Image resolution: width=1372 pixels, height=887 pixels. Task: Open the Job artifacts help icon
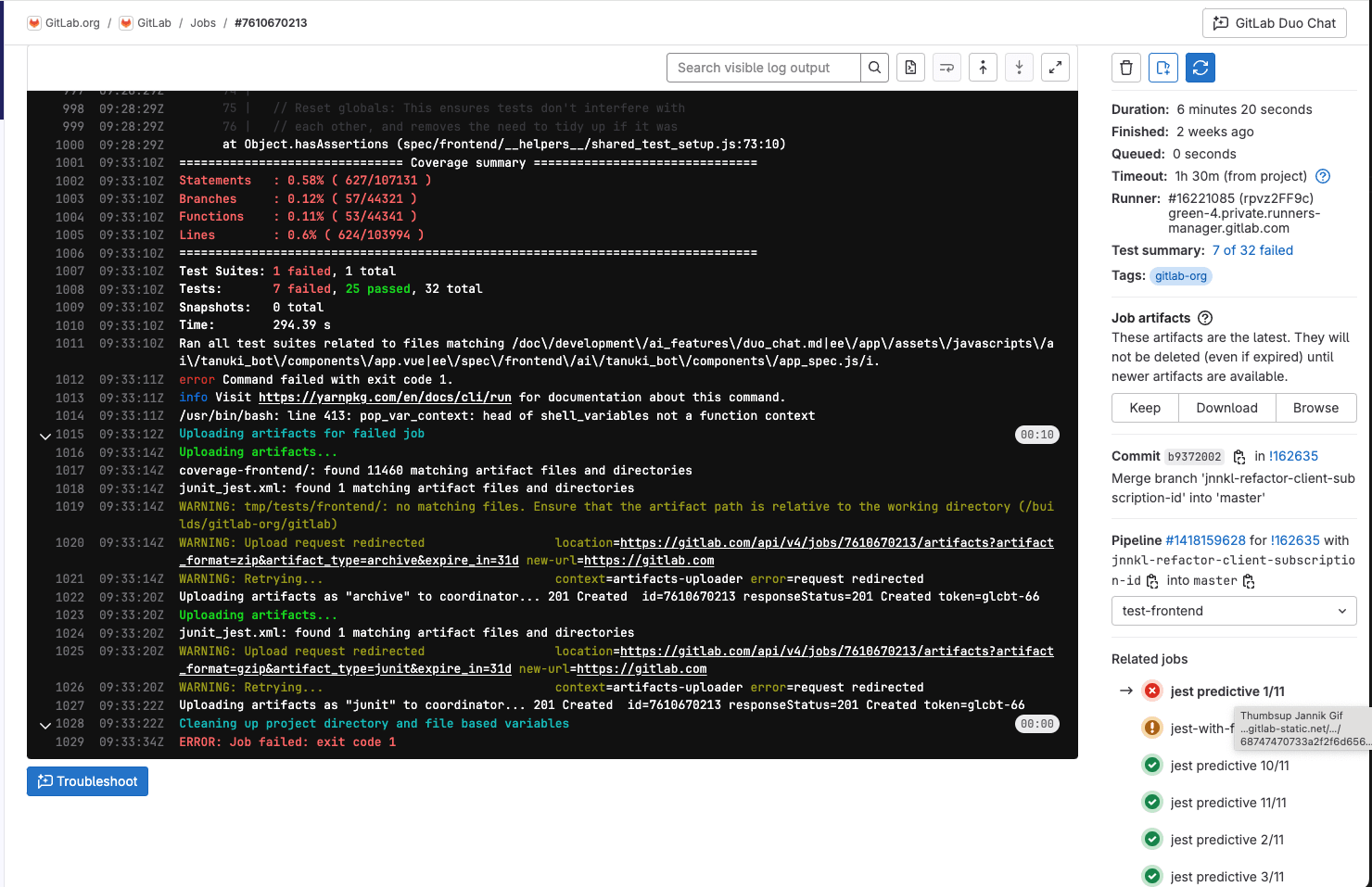pyautogui.click(x=1205, y=318)
